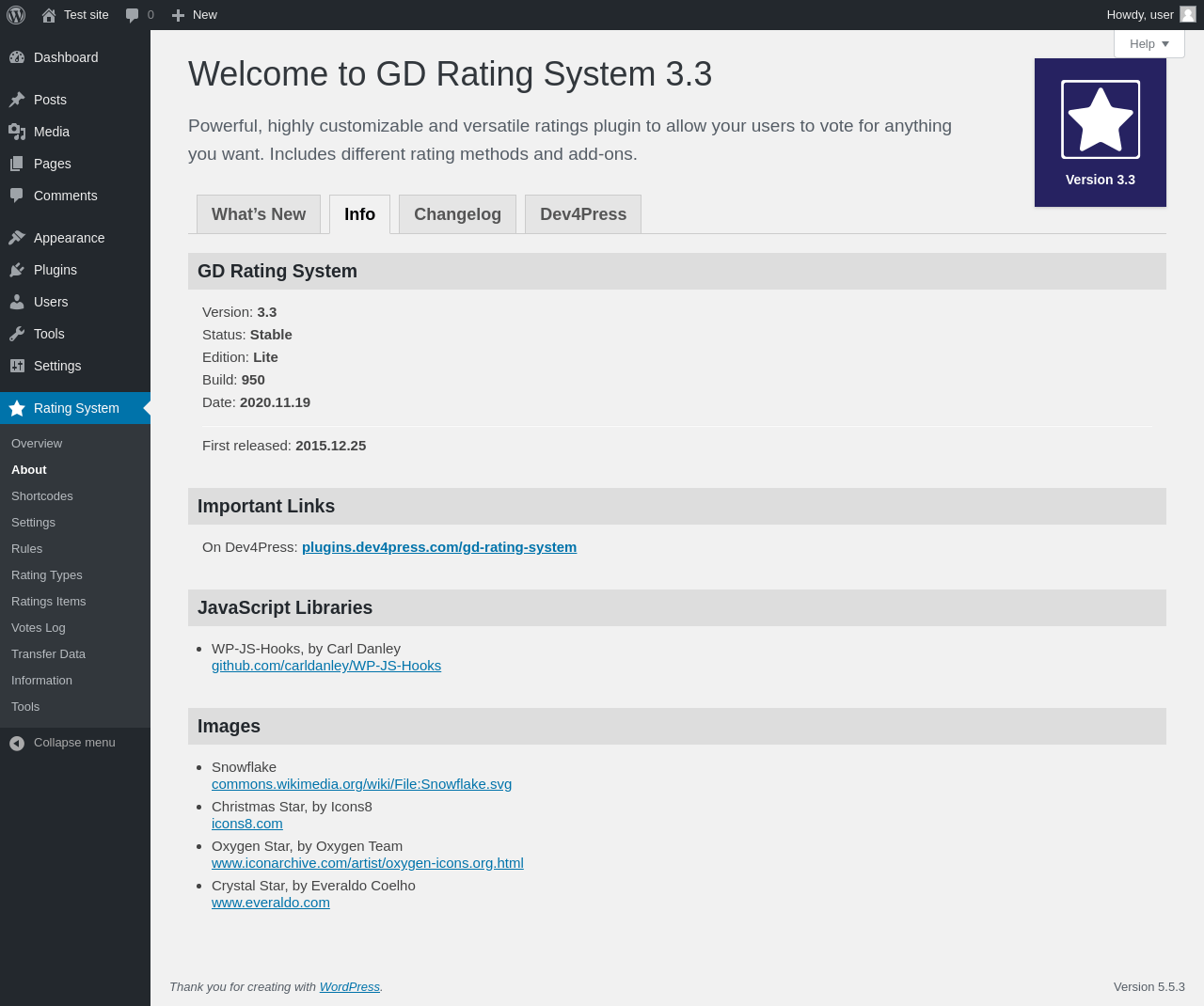The image size is (1204, 1006).
Task: Switch to the What's New tab
Action: coord(259,214)
